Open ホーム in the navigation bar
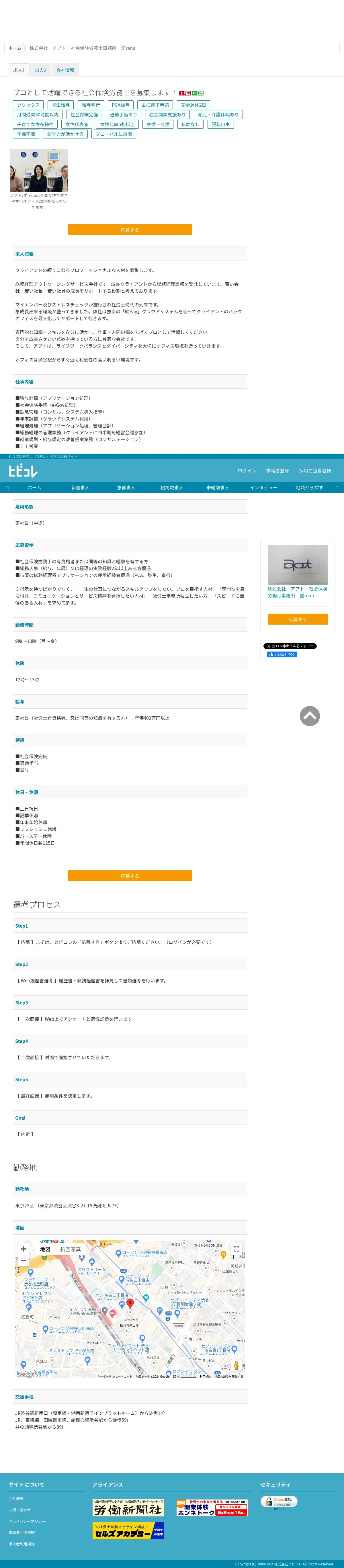 (x=34, y=488)
